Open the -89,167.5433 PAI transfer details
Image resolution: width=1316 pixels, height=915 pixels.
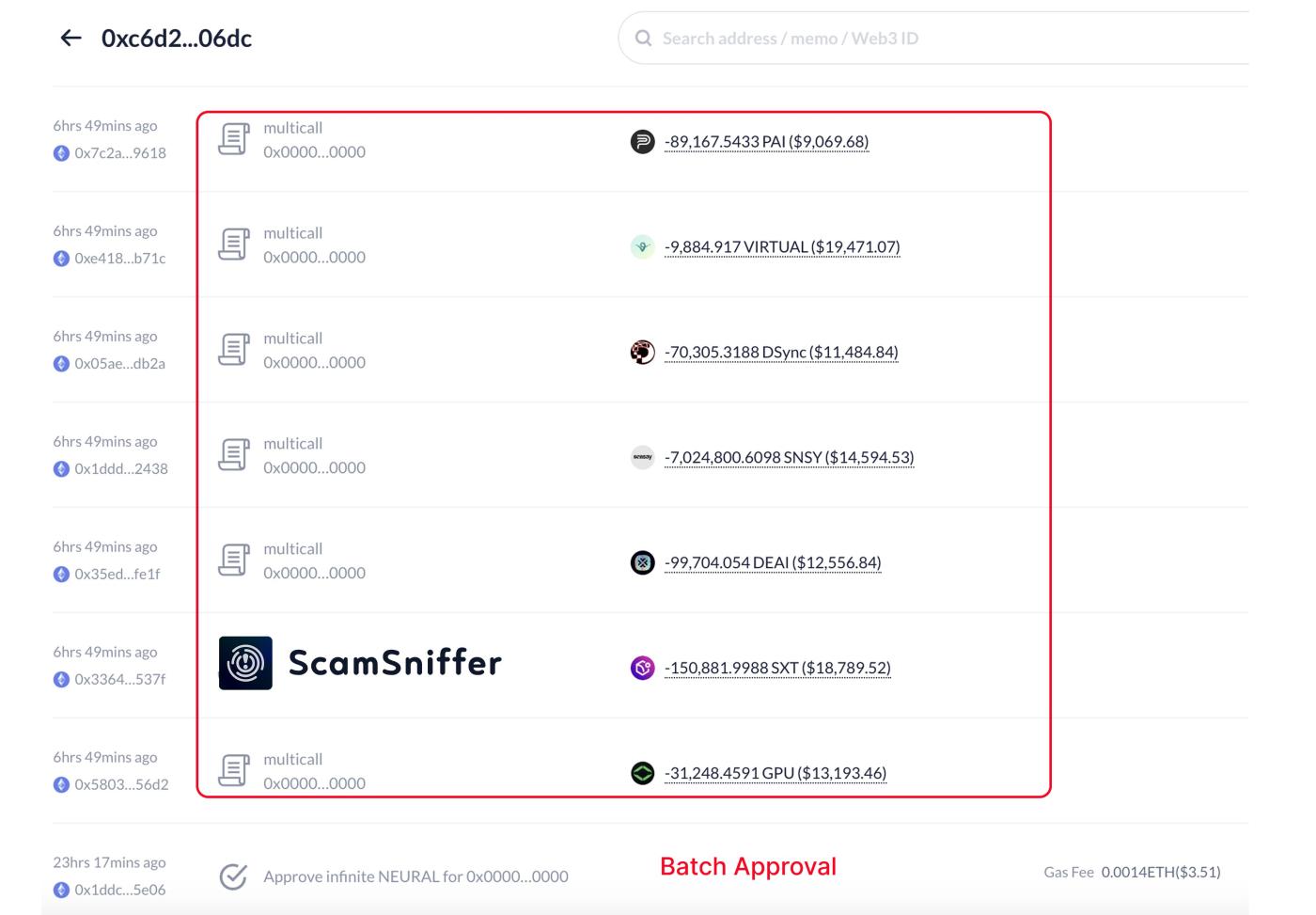pos(767,142)
